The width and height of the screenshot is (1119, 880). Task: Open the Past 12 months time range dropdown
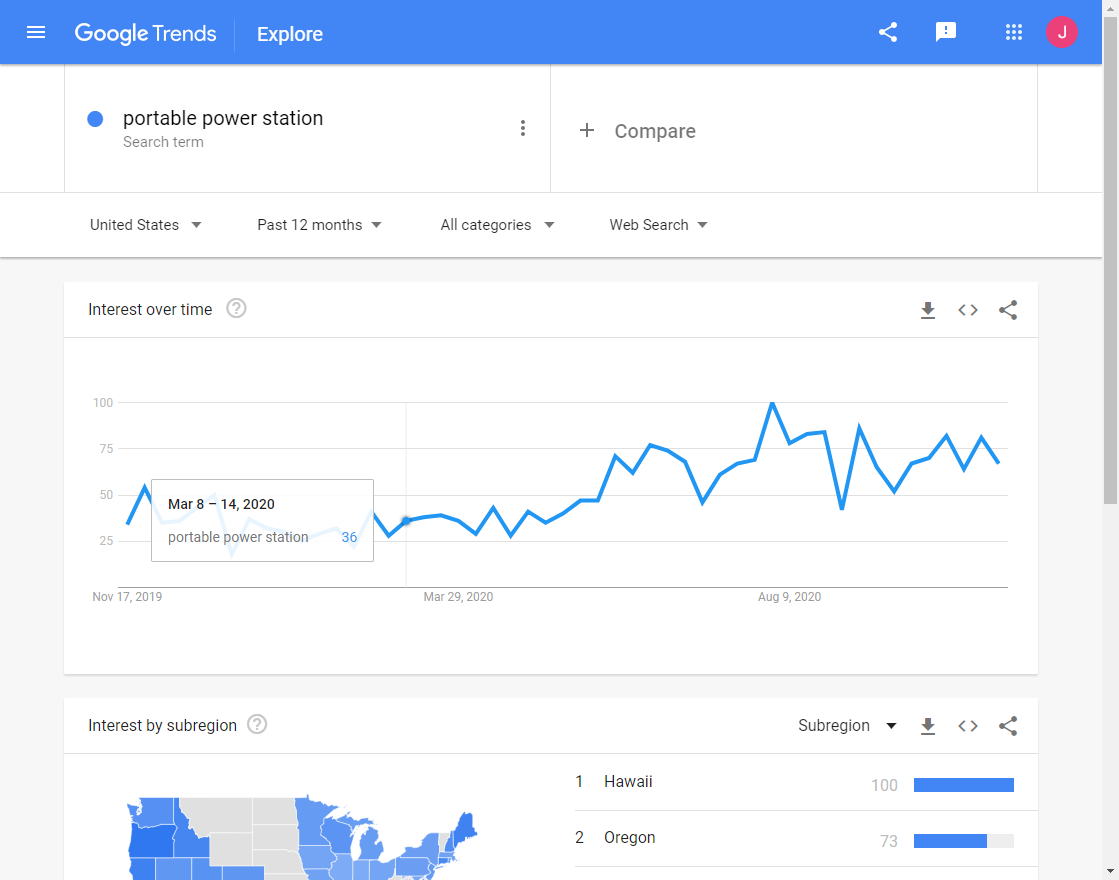tap(318, 225)
